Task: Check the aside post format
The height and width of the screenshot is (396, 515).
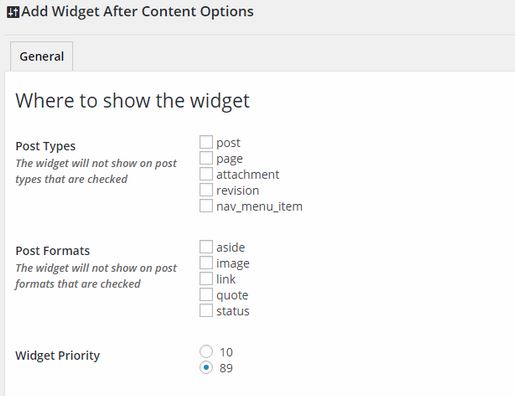Action: point(206,247)
